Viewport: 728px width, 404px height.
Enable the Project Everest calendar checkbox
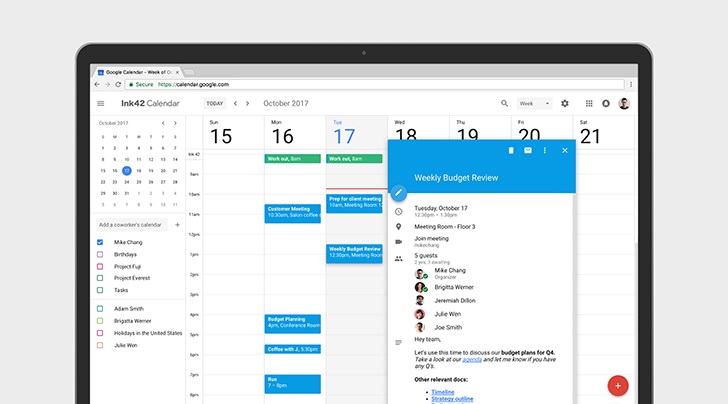[x=100, y=278]
